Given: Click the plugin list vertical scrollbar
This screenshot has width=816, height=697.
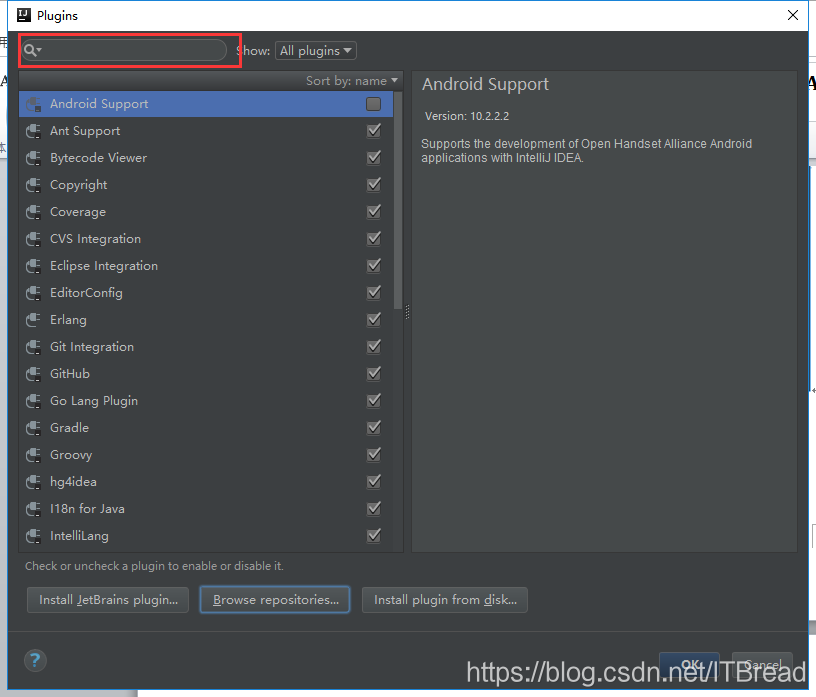Looking at the screenshot, I should point(398,200).
